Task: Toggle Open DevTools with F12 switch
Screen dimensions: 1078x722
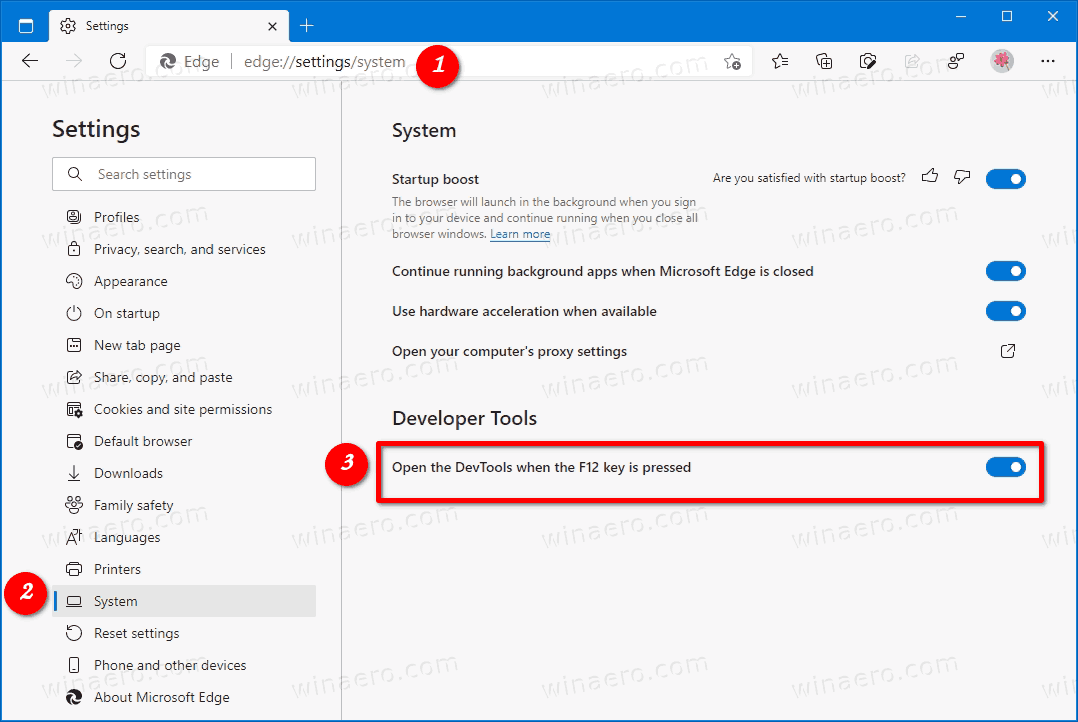Action: coord(1006,467)
